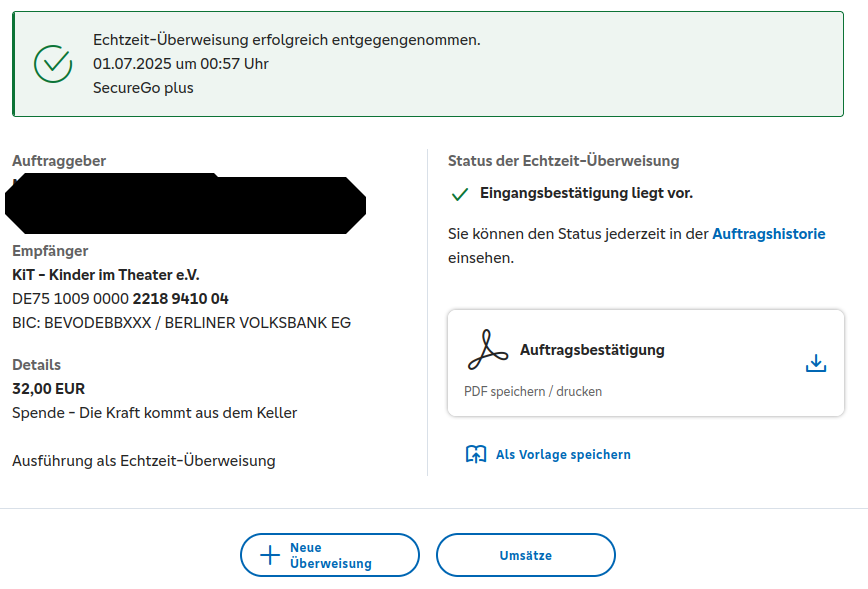Click the BIC BEVODEBBXXX line
Screen dimensions: 868x589
click(181, 323)
